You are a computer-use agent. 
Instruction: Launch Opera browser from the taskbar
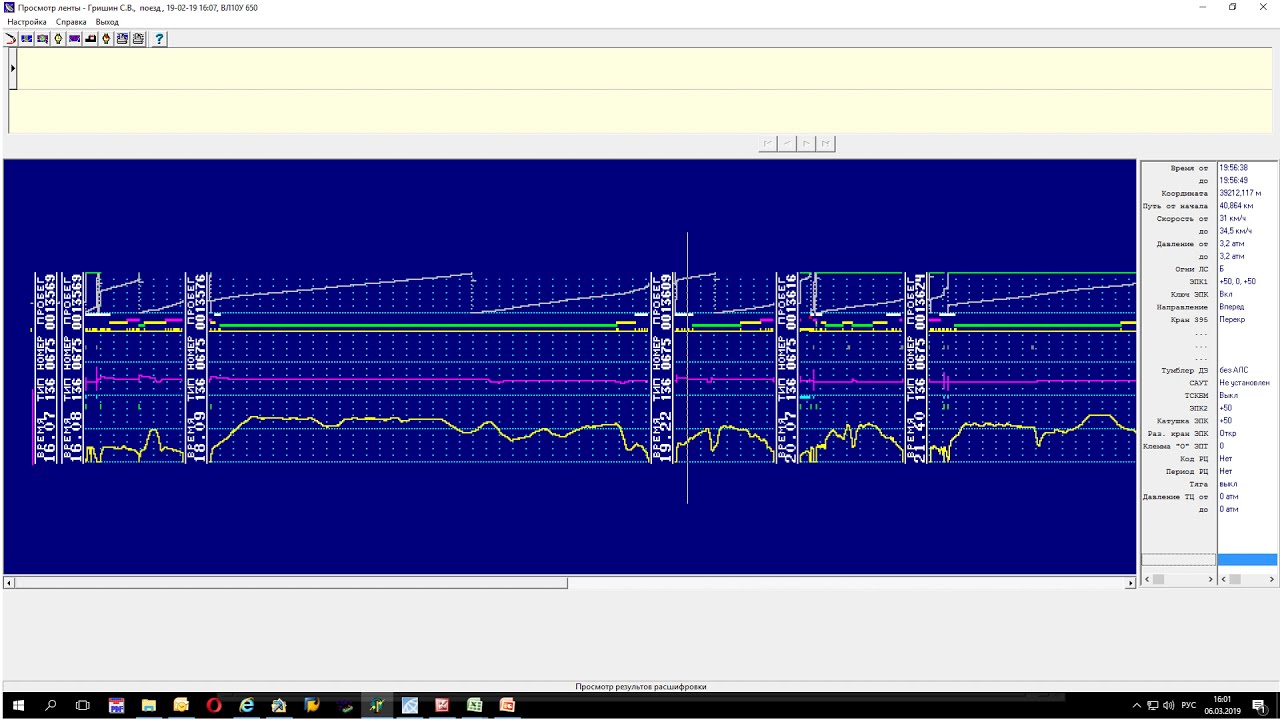tap(214, 705)
